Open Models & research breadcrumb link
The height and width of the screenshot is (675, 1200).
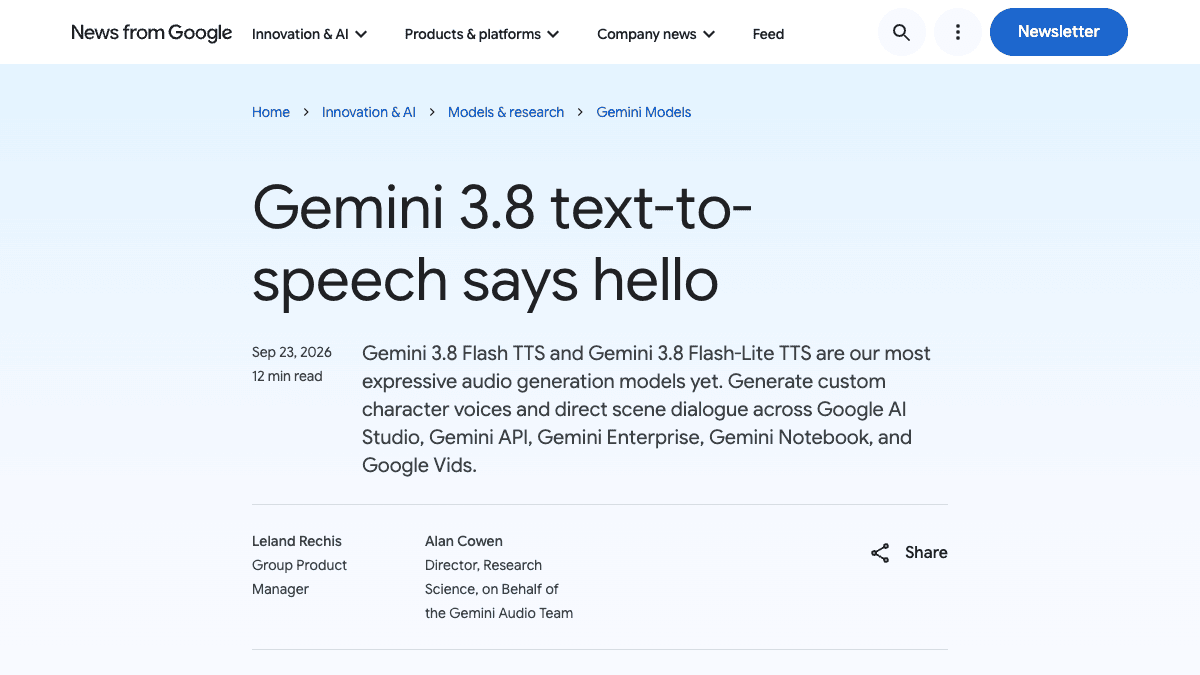tap(506, 112)
